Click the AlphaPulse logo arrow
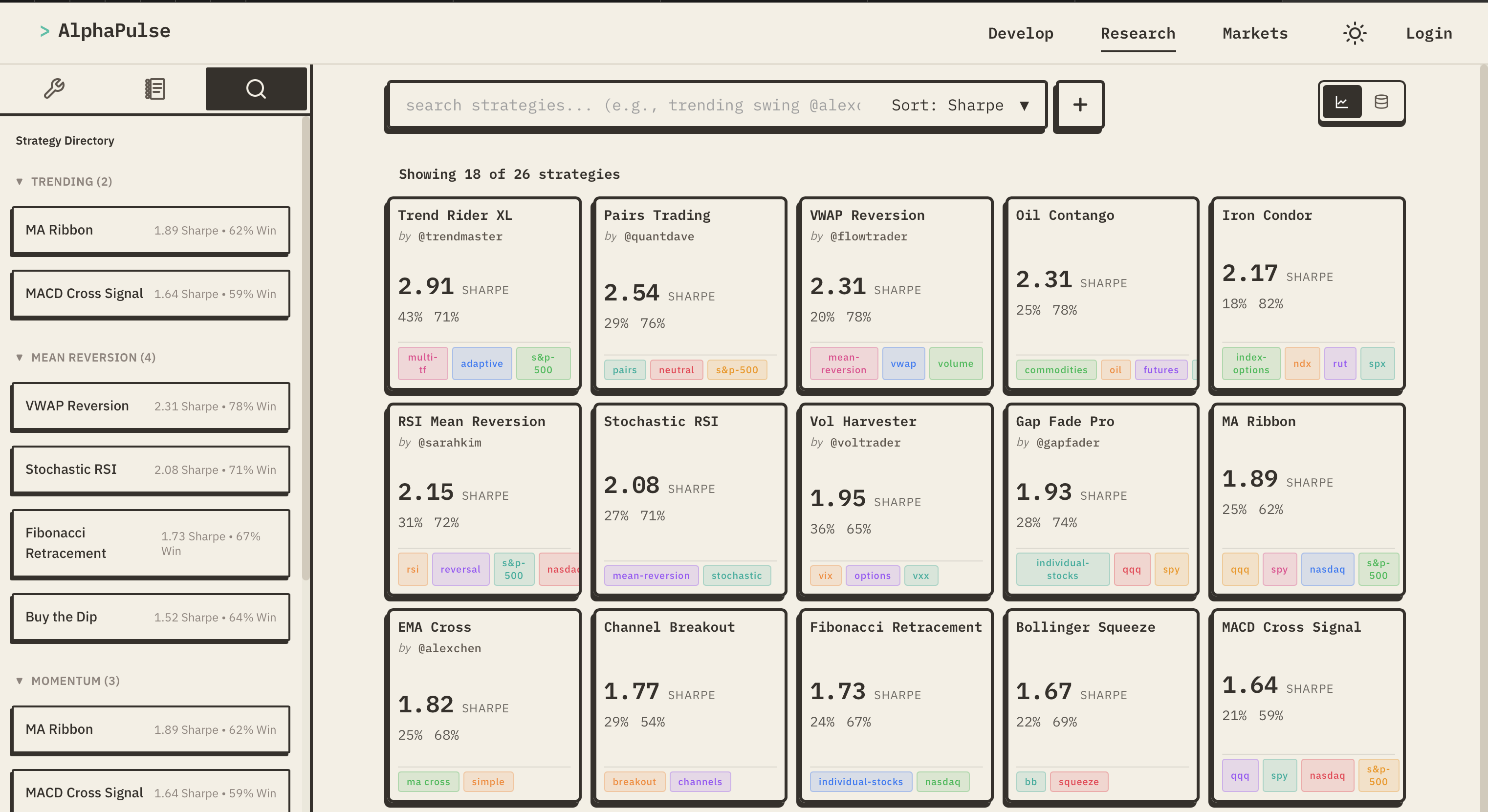 [x=44, y=31]
